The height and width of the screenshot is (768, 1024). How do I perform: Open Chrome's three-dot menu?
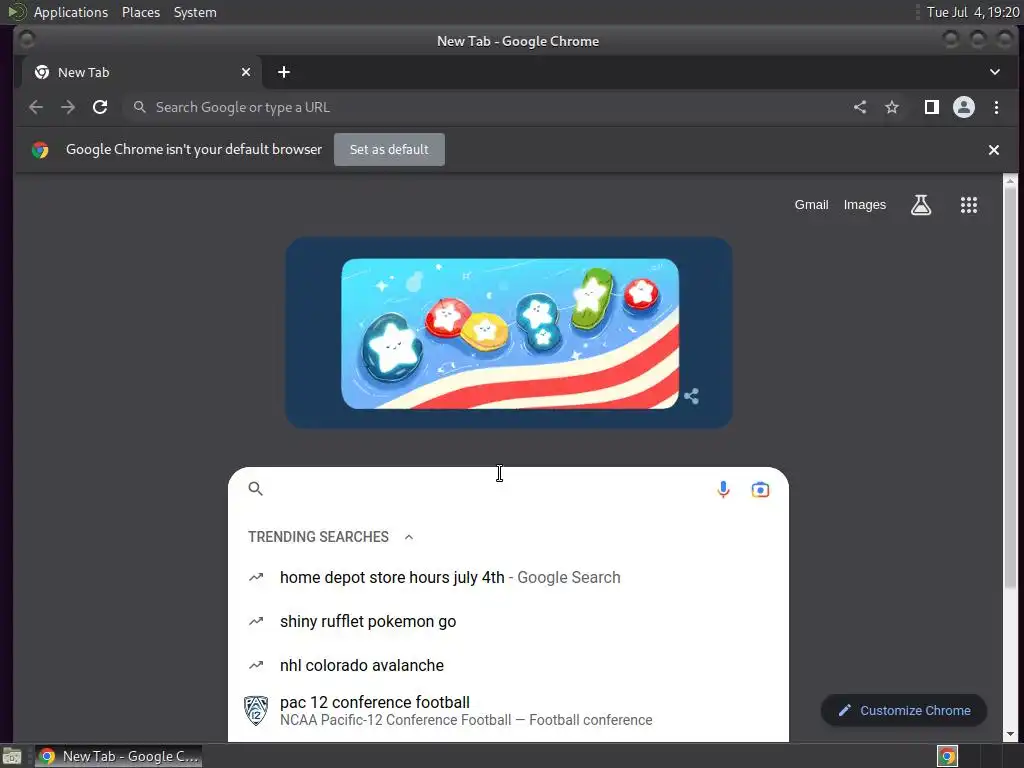click(x=997, y=107)
